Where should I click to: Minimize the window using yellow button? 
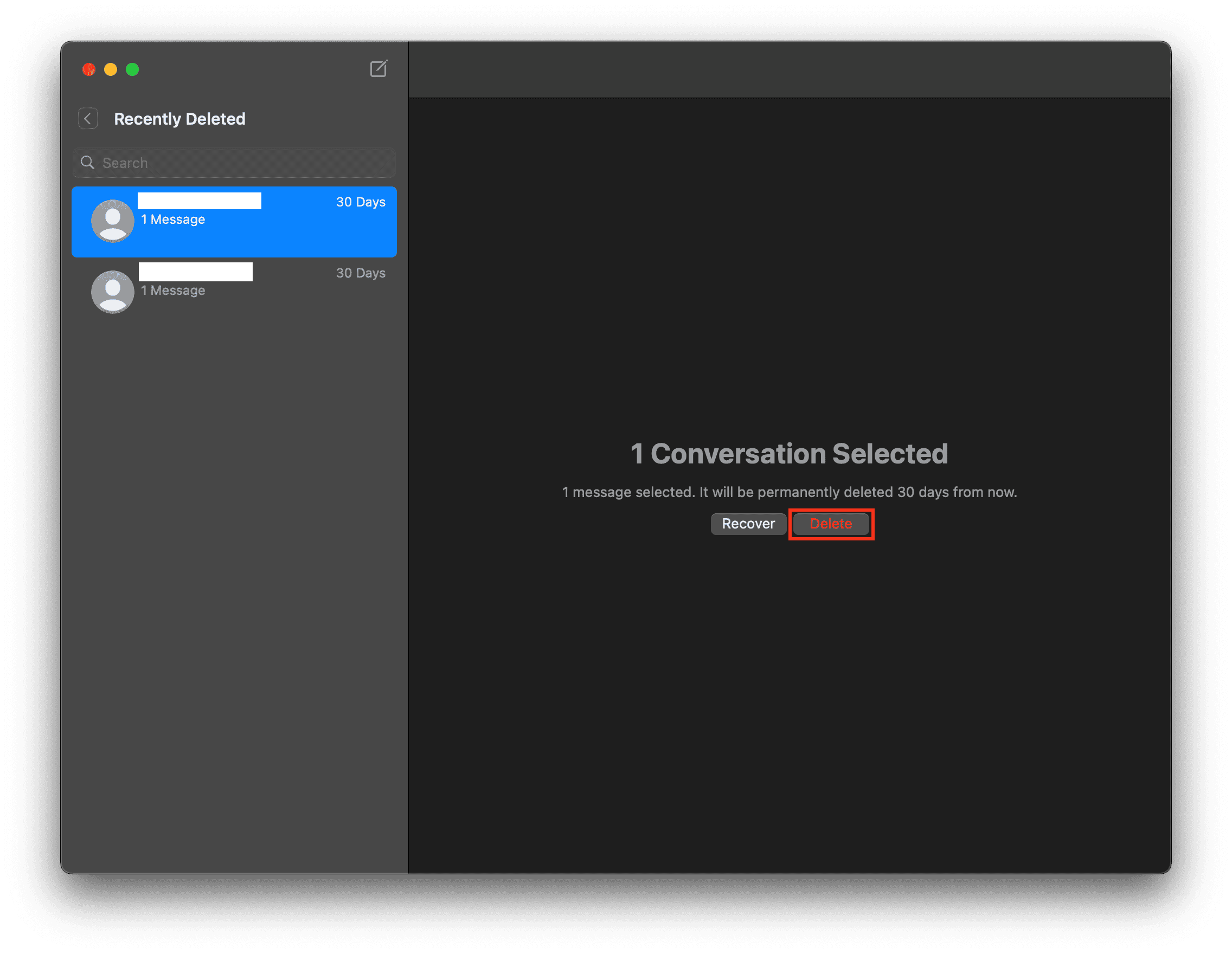pos(111,69)
